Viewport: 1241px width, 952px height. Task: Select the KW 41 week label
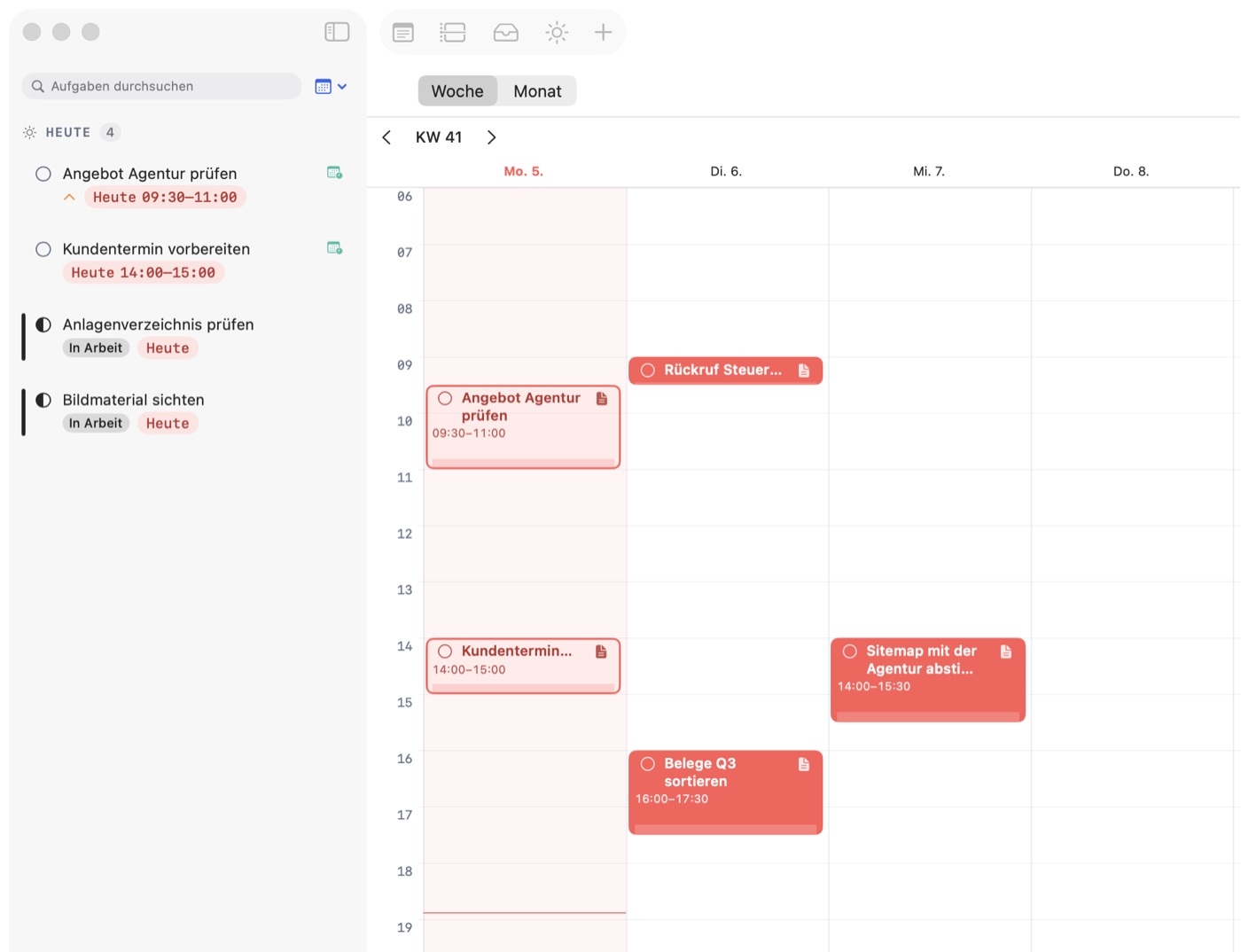click(x=439, y=137)
